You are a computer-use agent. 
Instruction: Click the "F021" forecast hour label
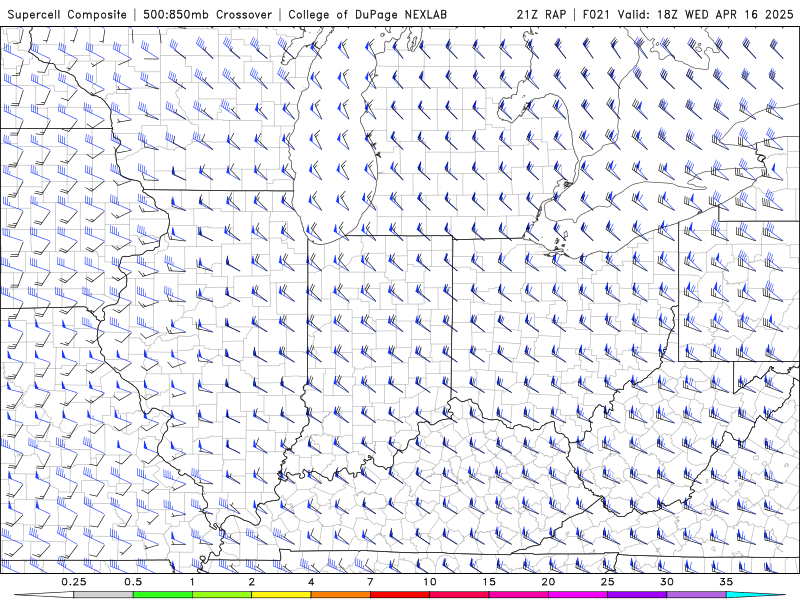coord(597,14)
